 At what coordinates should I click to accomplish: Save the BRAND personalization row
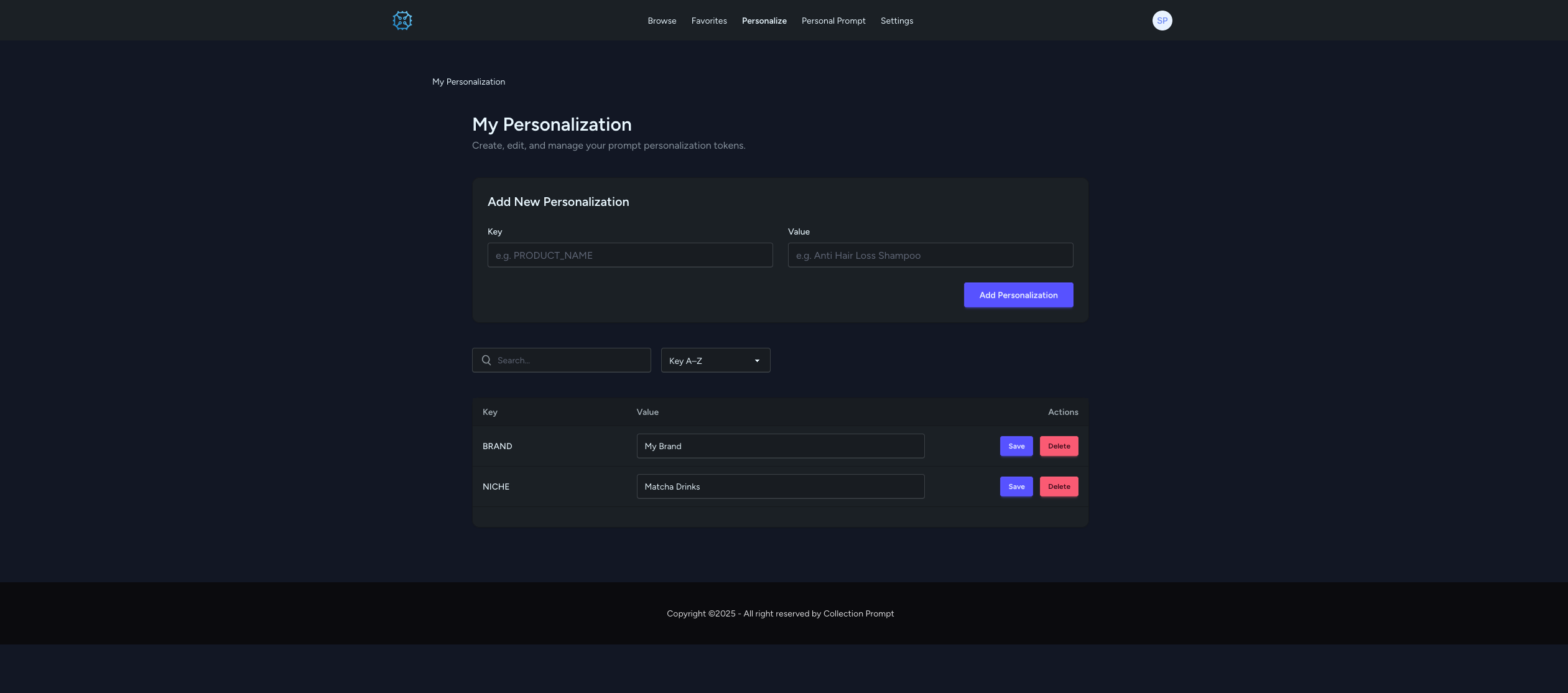coord(1016,446)
